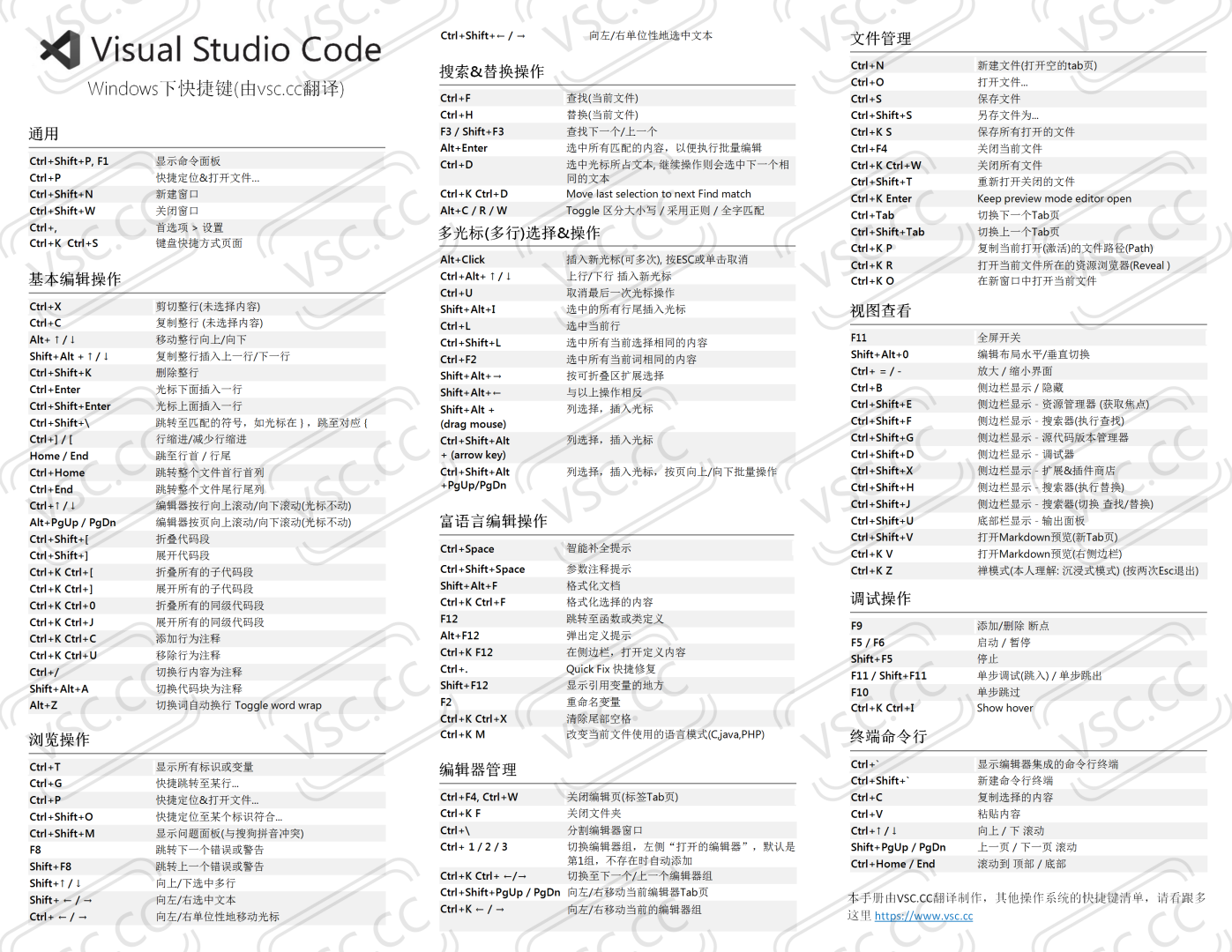
Task: Click the description "添加/删除 断点"
Action: point(1013,626)
